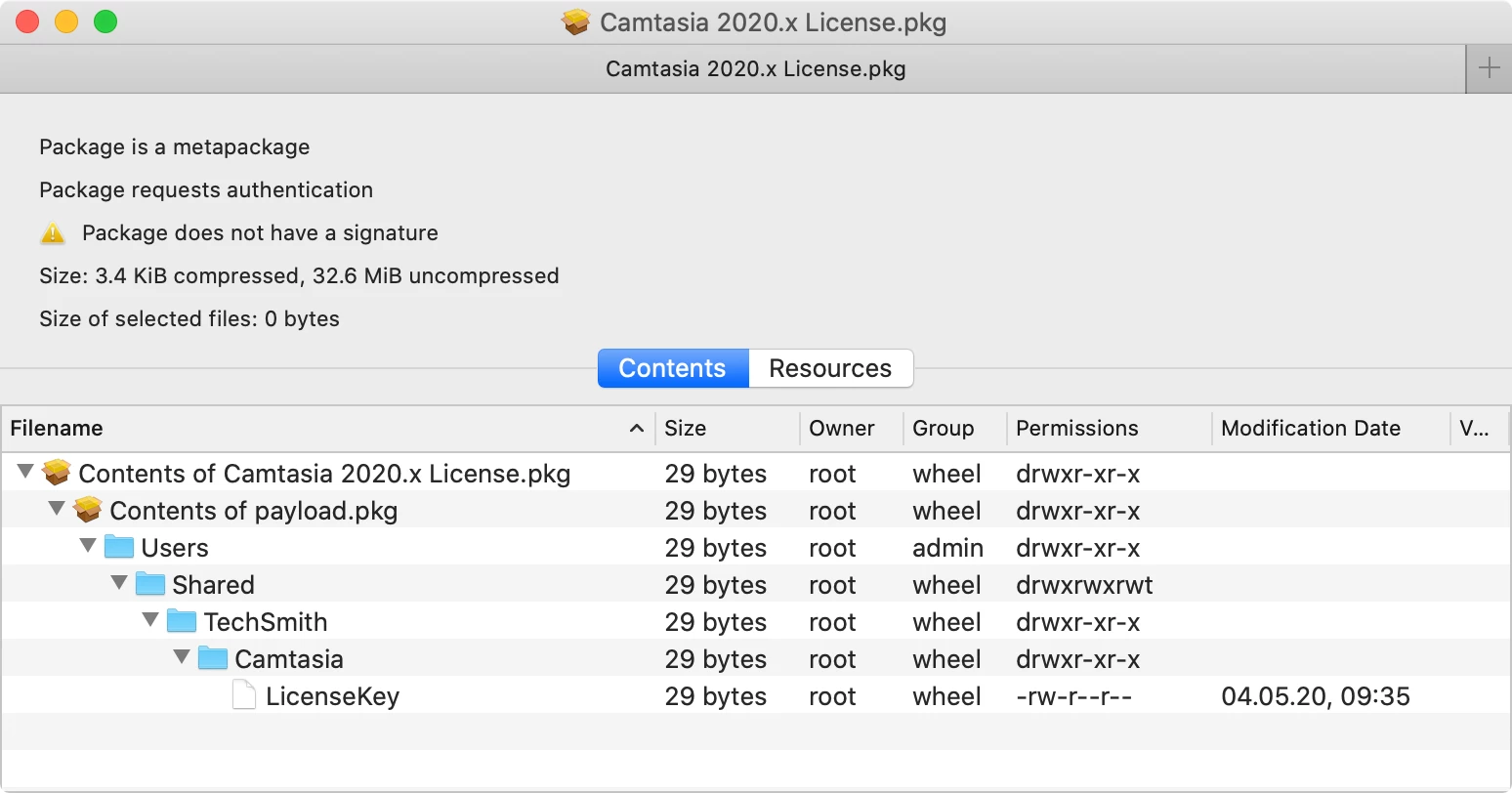Click the -rw-r--r-- permissions cell
Viewport: 1512px width, 793px height.
coord(1074,696)
